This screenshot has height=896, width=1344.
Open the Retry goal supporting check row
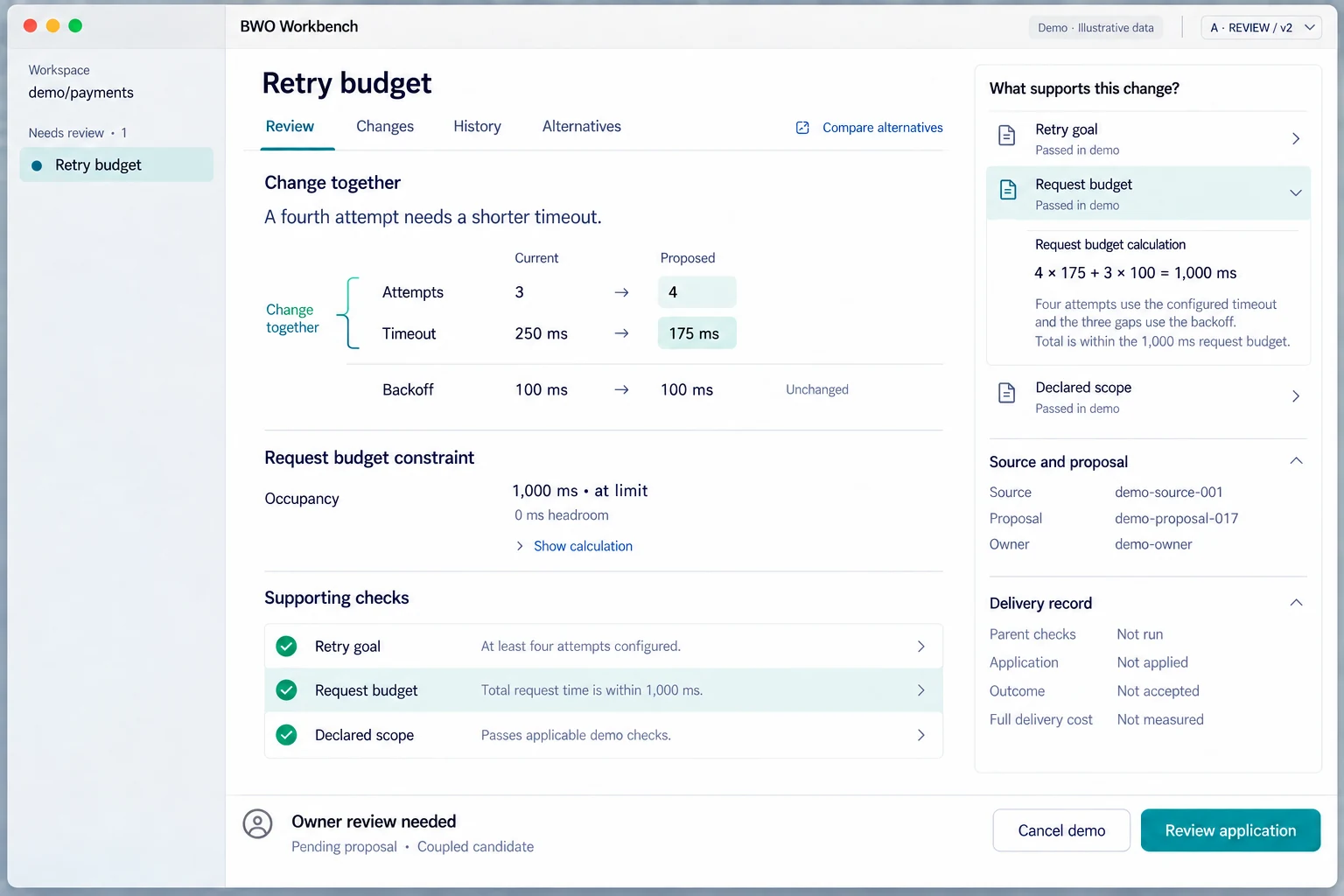[604, 646]
